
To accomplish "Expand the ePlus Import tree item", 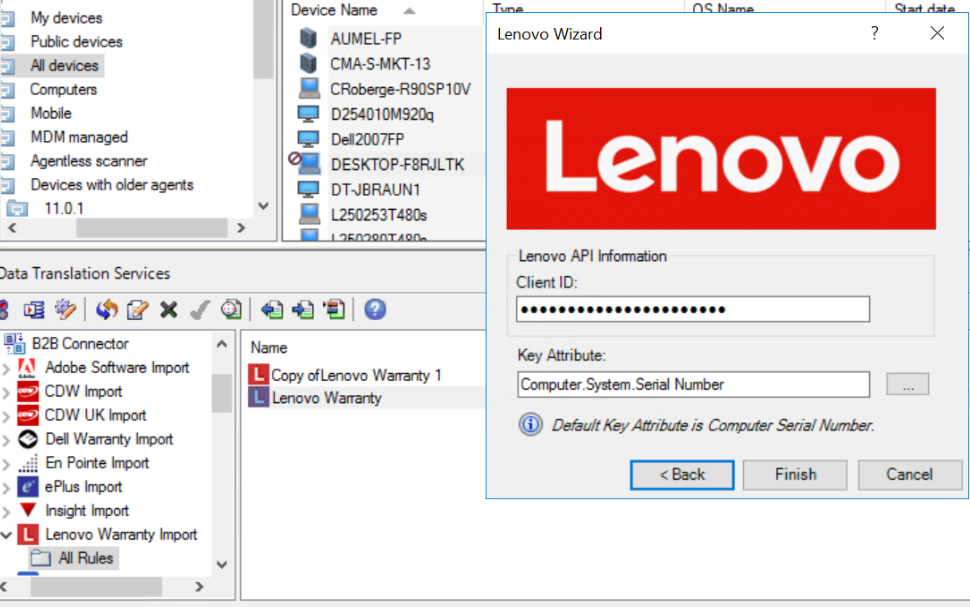I will (7, 487).
